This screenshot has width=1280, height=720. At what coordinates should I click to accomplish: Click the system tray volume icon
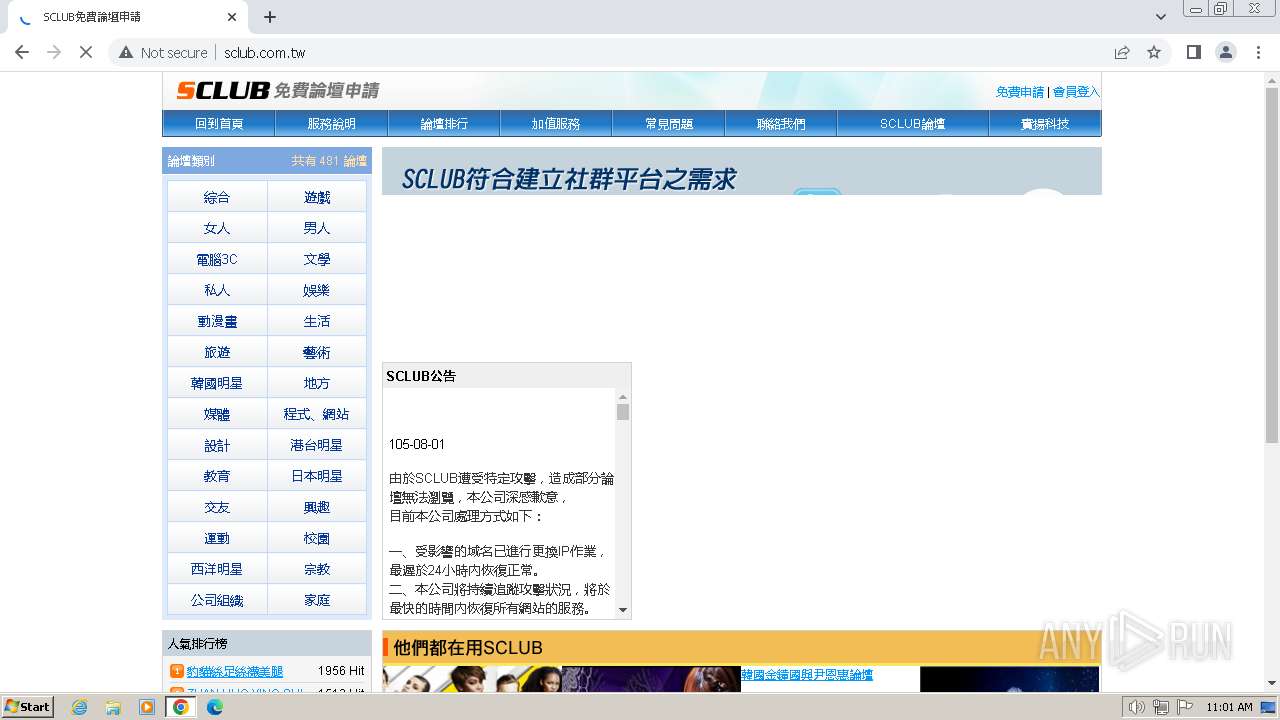coord(1136,707)
